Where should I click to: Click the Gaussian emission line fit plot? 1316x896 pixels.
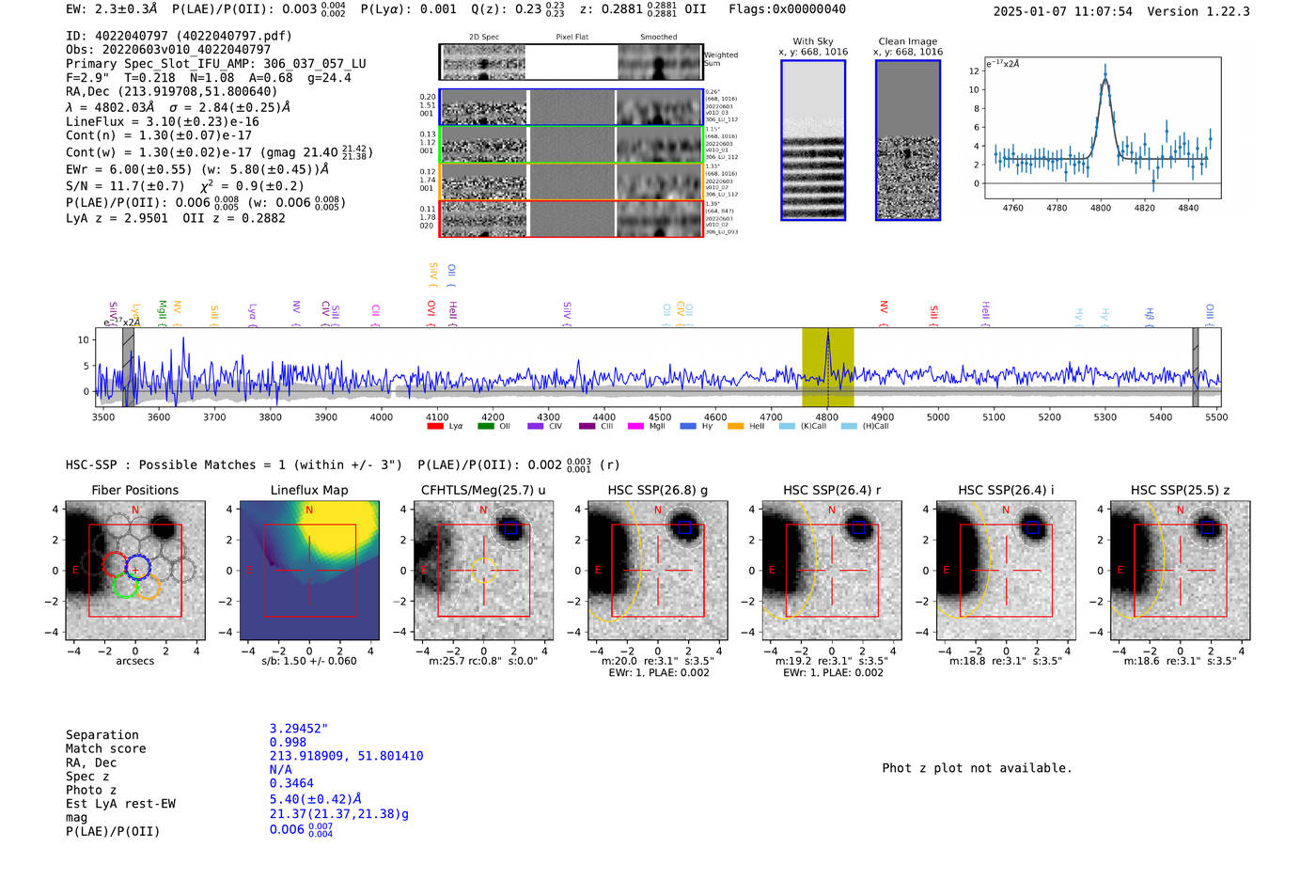tap(1102, 128)
